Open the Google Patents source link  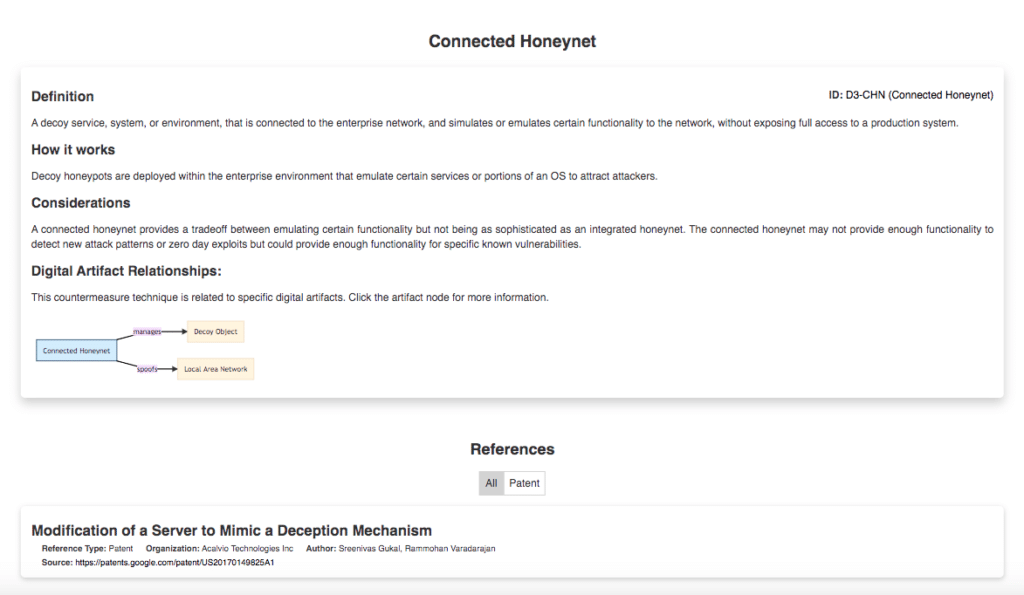tap(174, 562)
